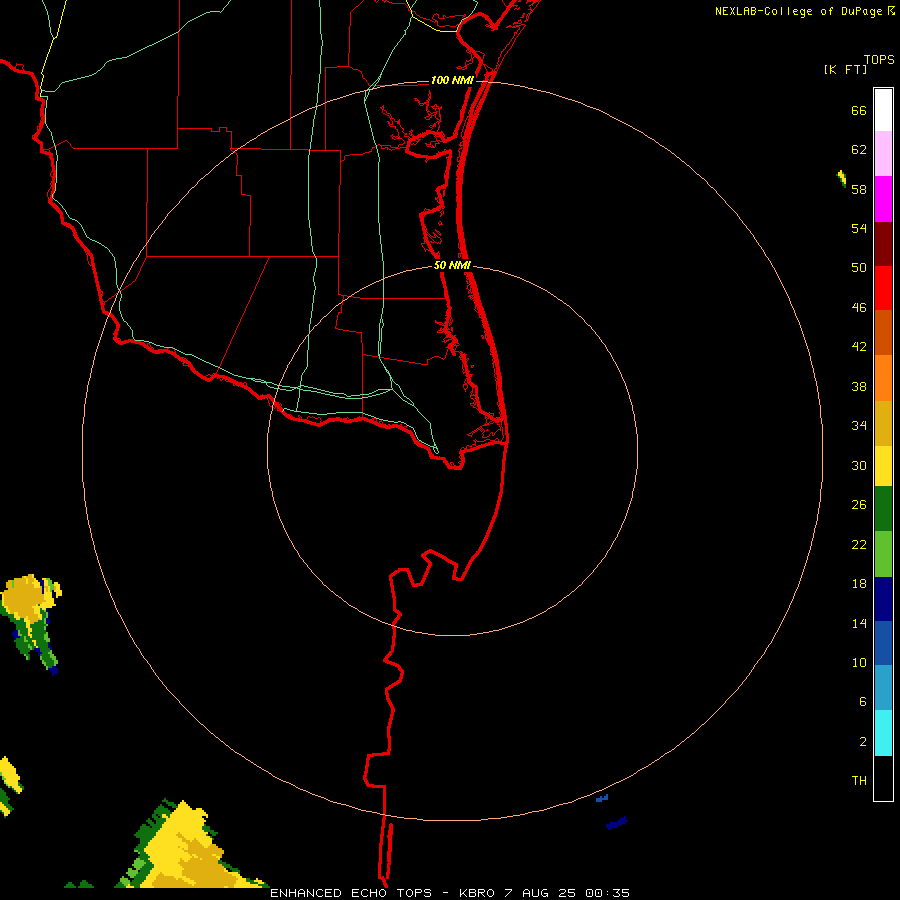The height and width of the screenshot is (900, 900).
Task: Click the 100 NMI range ring label
Action: (x=452, y=80)
